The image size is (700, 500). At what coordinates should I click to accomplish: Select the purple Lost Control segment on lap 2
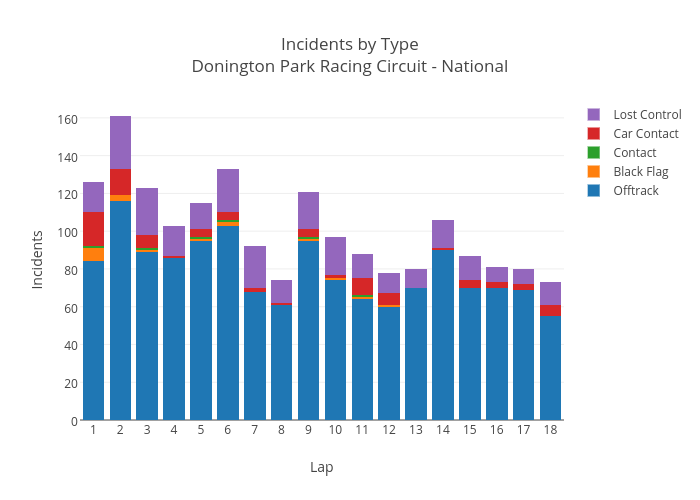120,143
